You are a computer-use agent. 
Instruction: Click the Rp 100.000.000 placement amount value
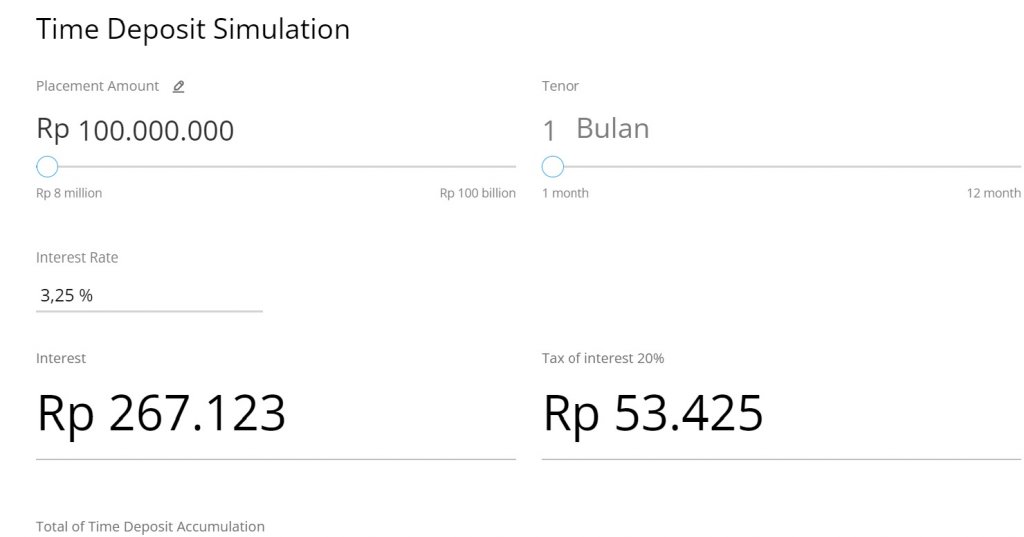click(135, 130)
